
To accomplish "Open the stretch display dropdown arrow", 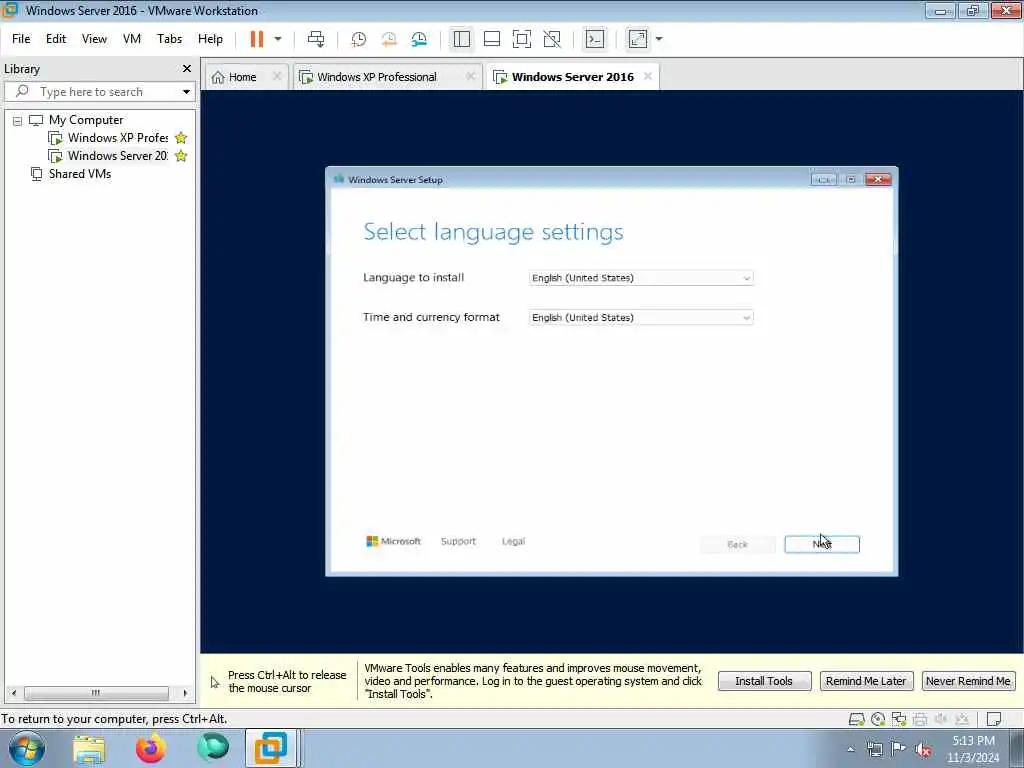I will point(659,39).
